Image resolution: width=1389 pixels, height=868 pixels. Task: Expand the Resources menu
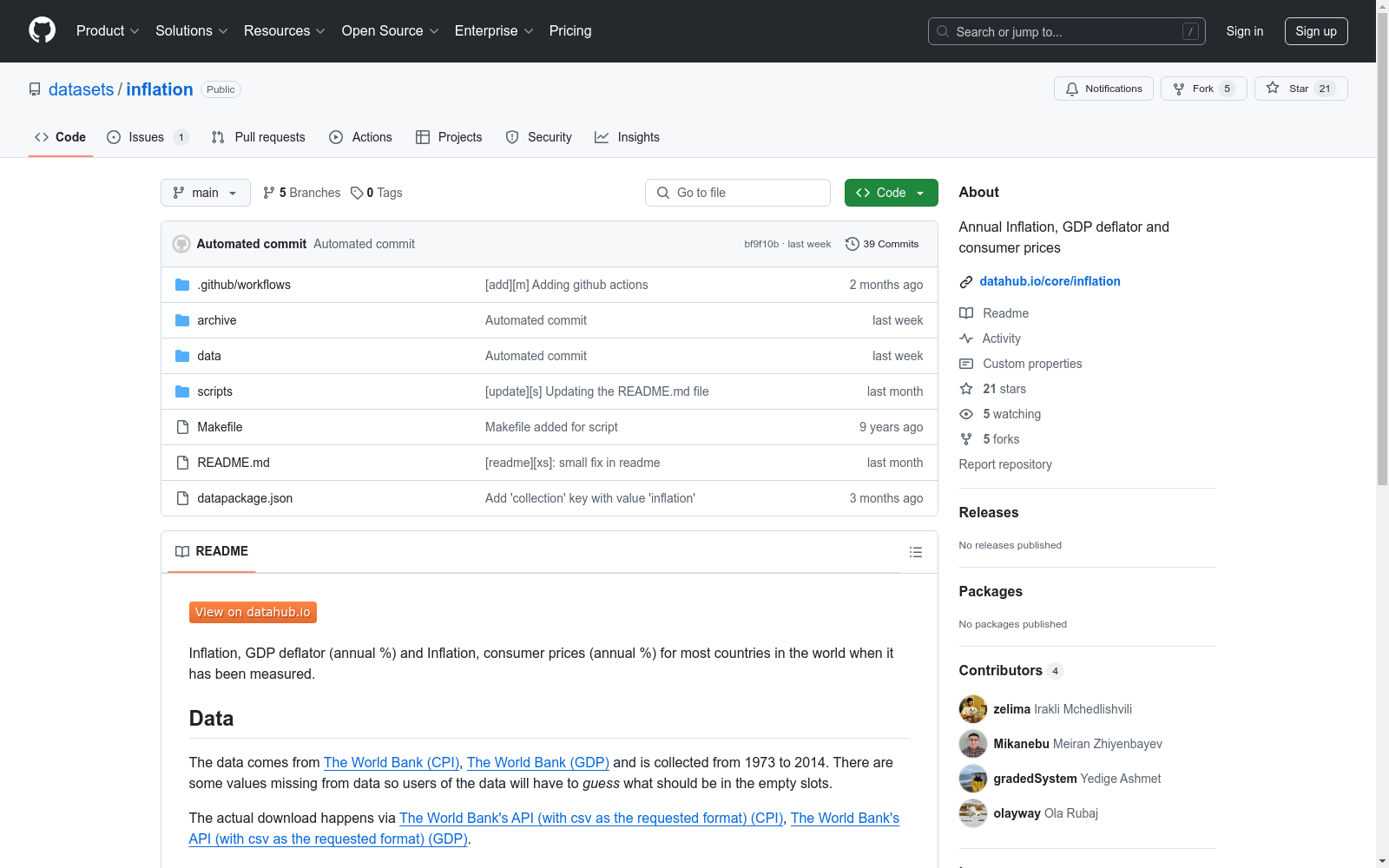tap(284, 30)
